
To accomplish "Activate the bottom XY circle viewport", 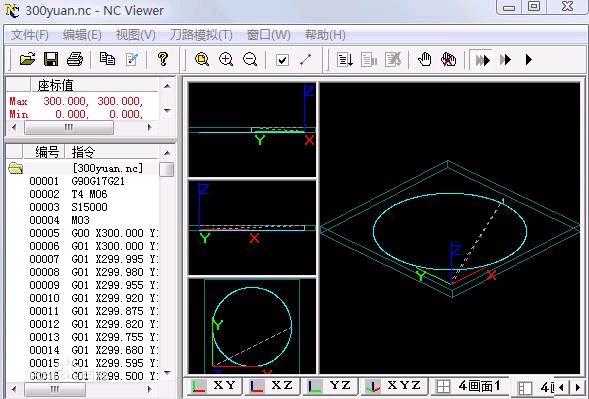I will pyautogui.click(x=252, y=326).
